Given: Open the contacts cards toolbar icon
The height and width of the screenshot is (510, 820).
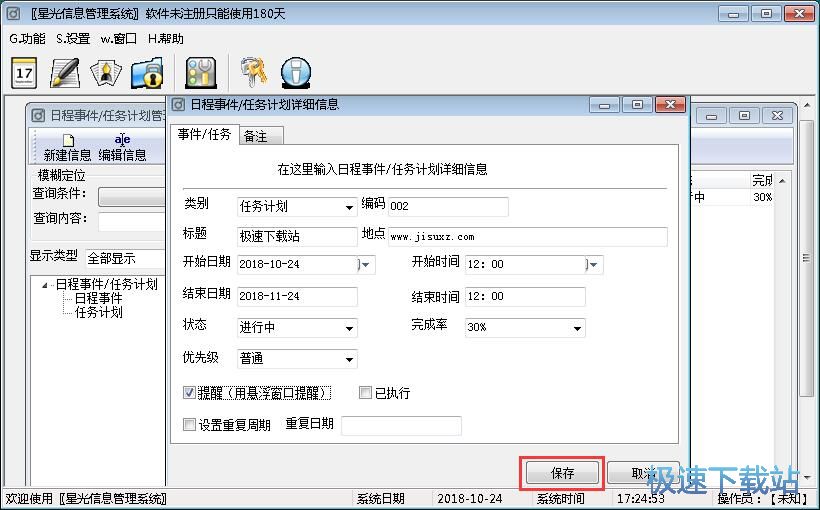Looking at the screenshot, I should coord(106,73).
